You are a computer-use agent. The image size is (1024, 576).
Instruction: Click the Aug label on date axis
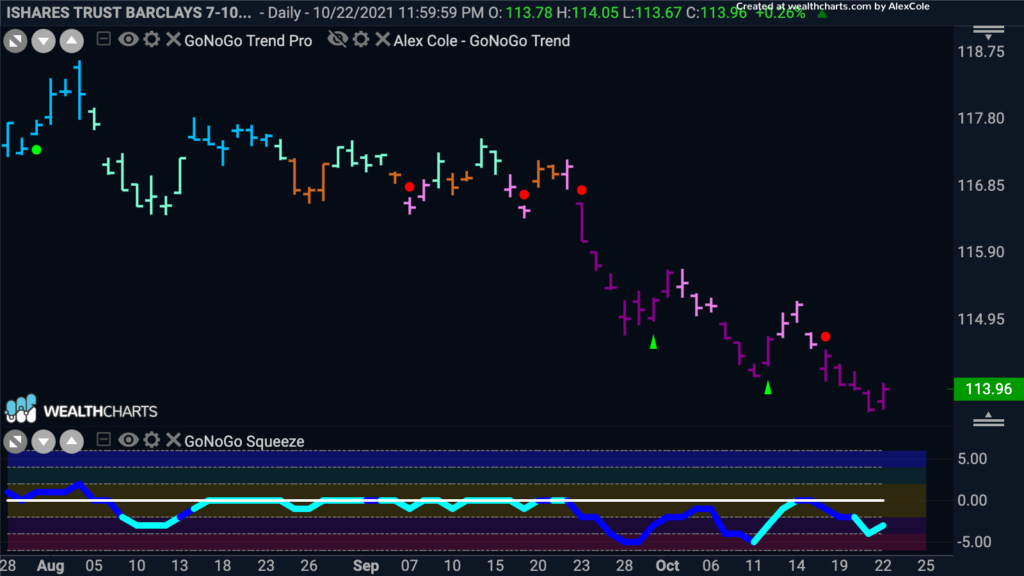pos(50,566)
